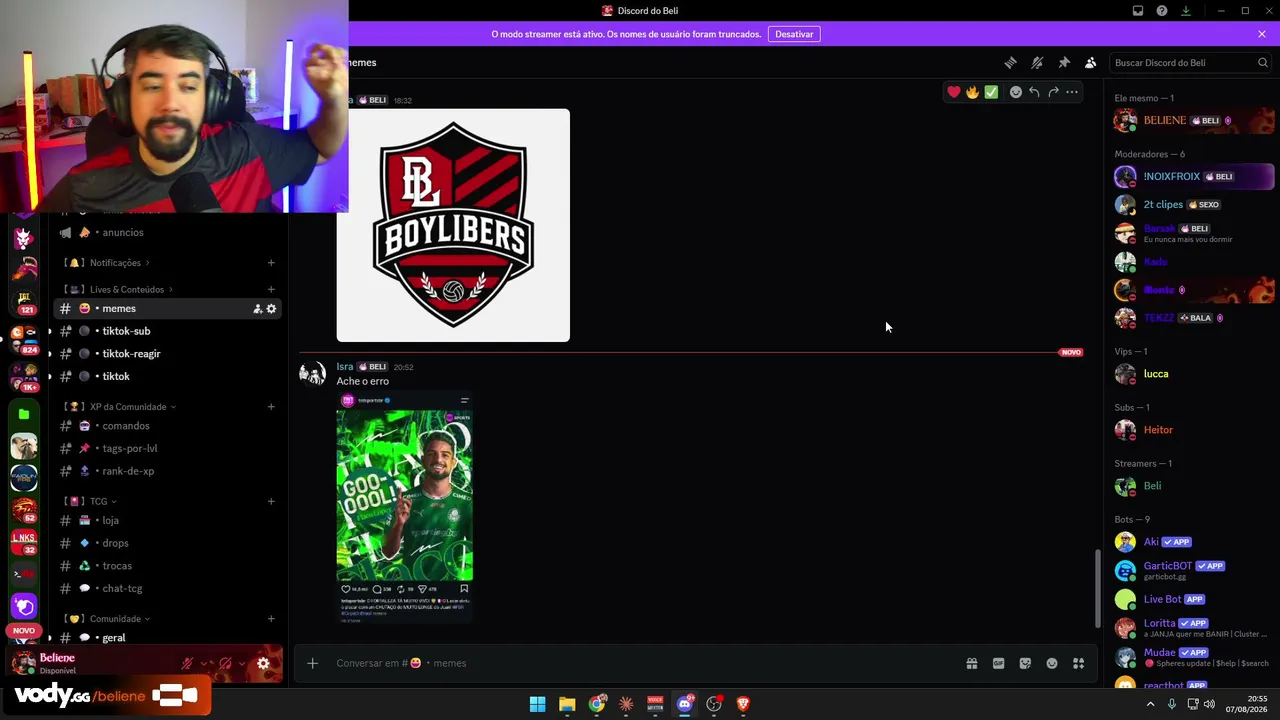Image resolution: width=1280 pixels, height=720 pixels.
Task: Click the message box for memes channel
Action: (x=640, y=663)
